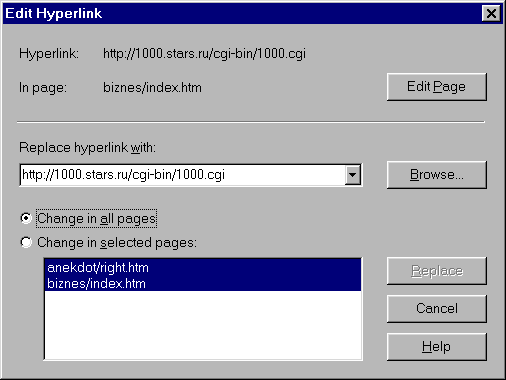Click the static hyperlink URL beside 'Hyperlink:'
The width and height of the screenshot is (506, 380).
tap(204, 54)
